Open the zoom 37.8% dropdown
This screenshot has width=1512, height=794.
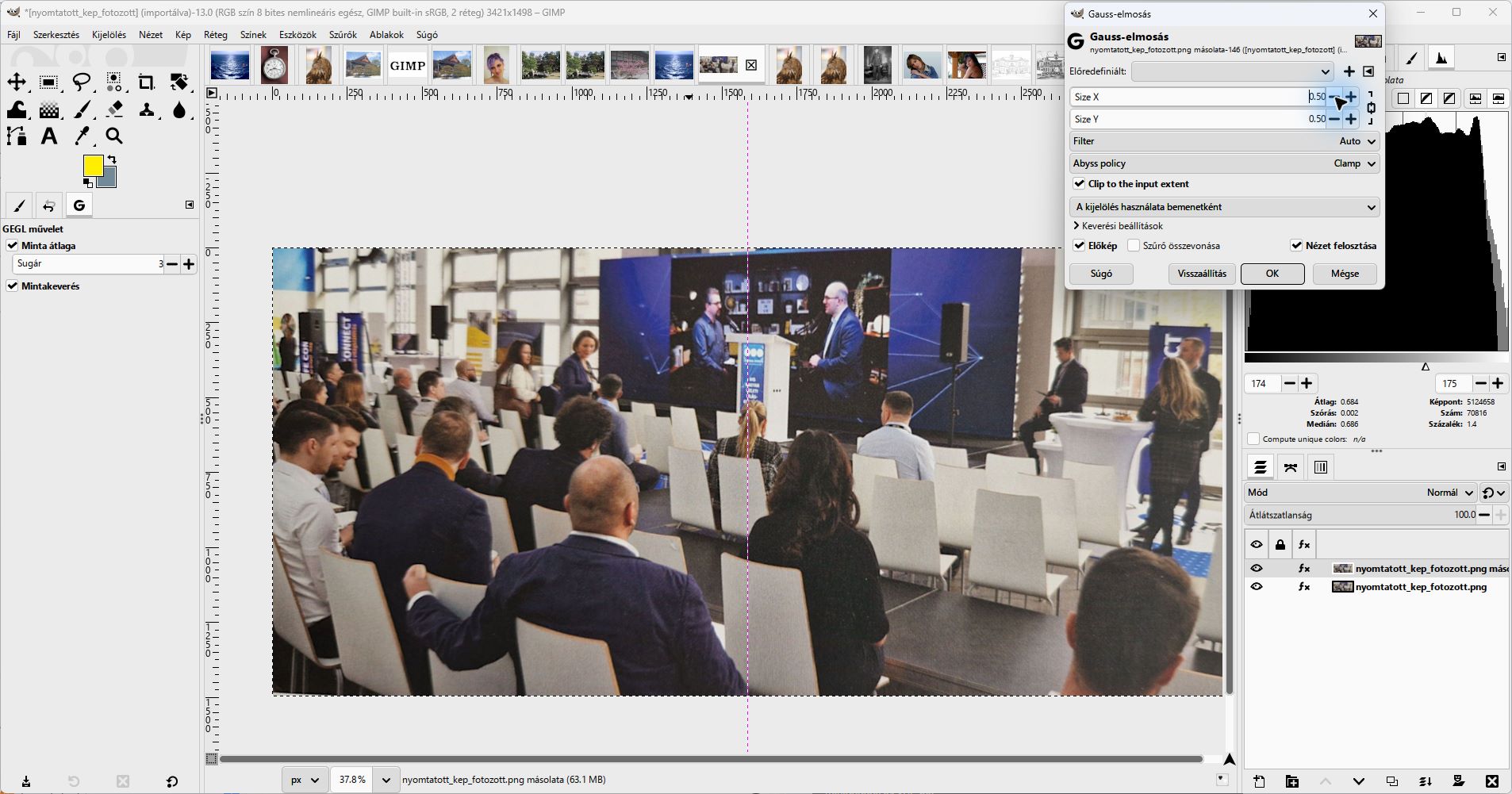(386, 780)
